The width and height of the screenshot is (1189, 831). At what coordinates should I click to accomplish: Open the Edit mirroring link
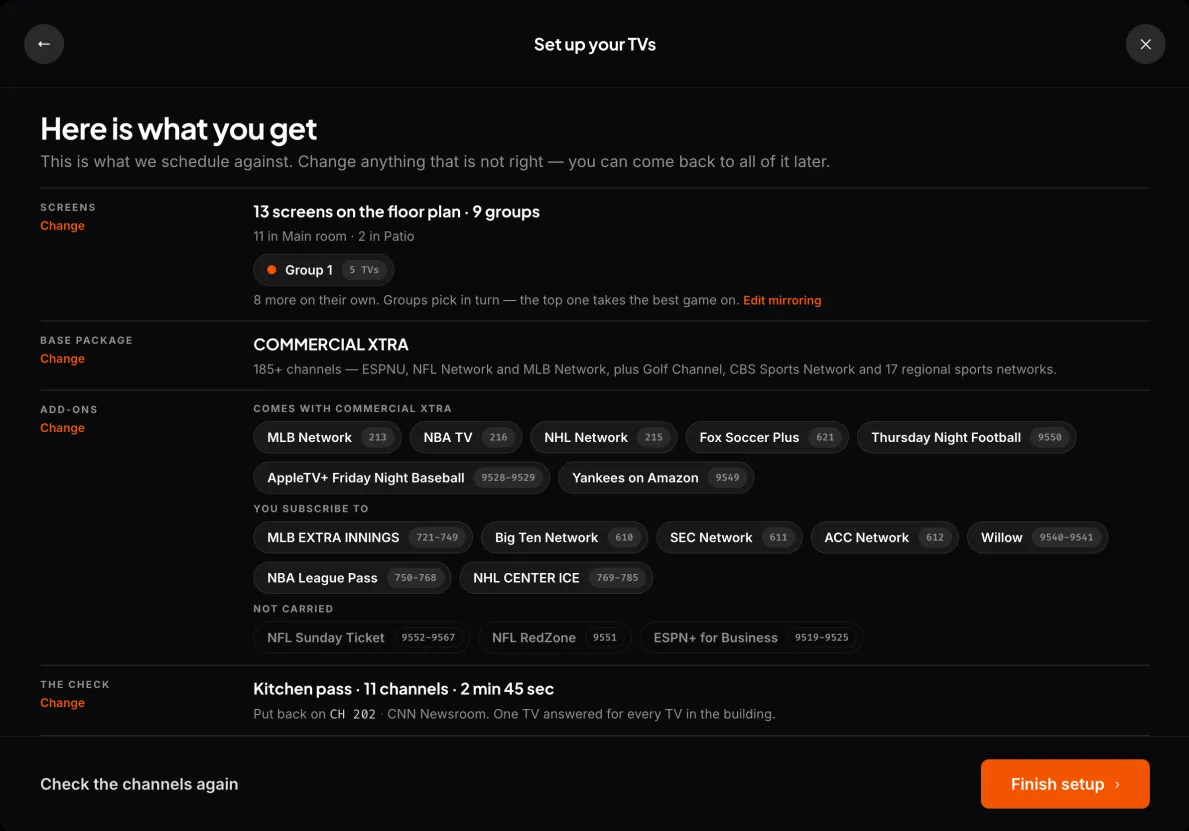tap(782, 300)
